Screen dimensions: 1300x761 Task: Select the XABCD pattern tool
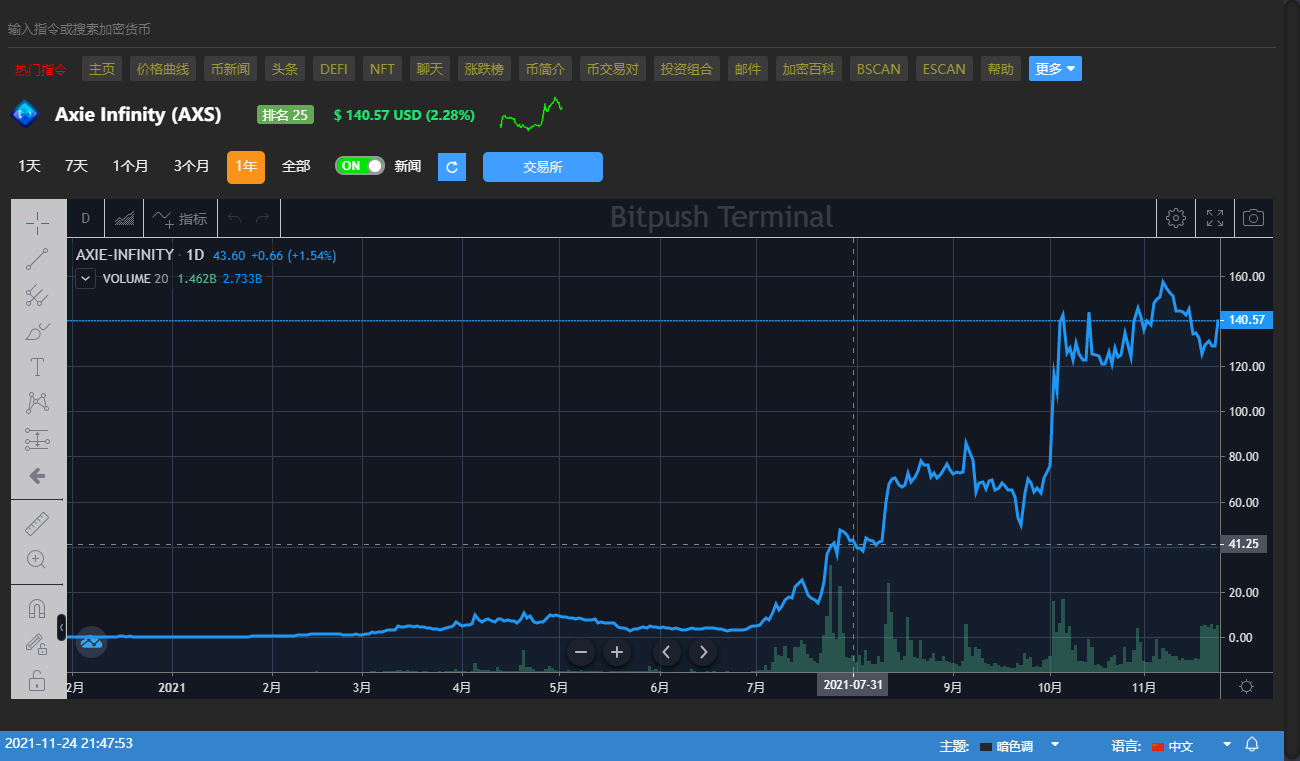pos(37,403)
